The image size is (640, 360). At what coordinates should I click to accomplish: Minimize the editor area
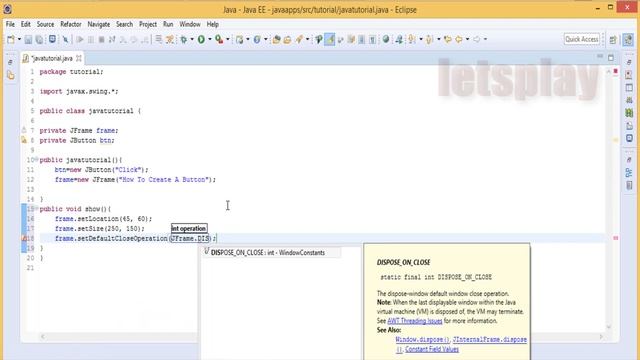(600, 57)
